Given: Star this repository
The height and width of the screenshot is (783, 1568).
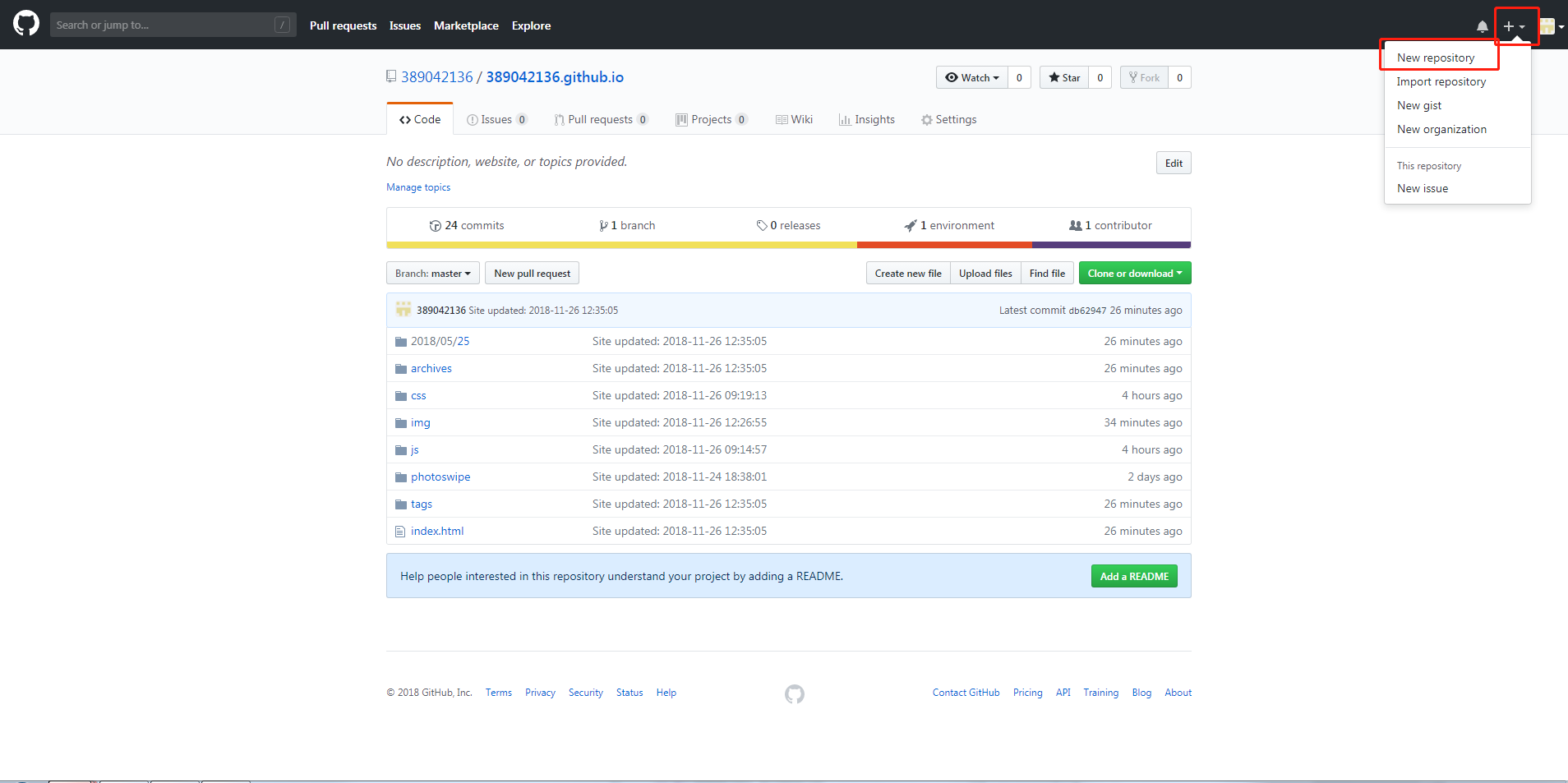Looking at the screenshot, I should click(1064, 77).
